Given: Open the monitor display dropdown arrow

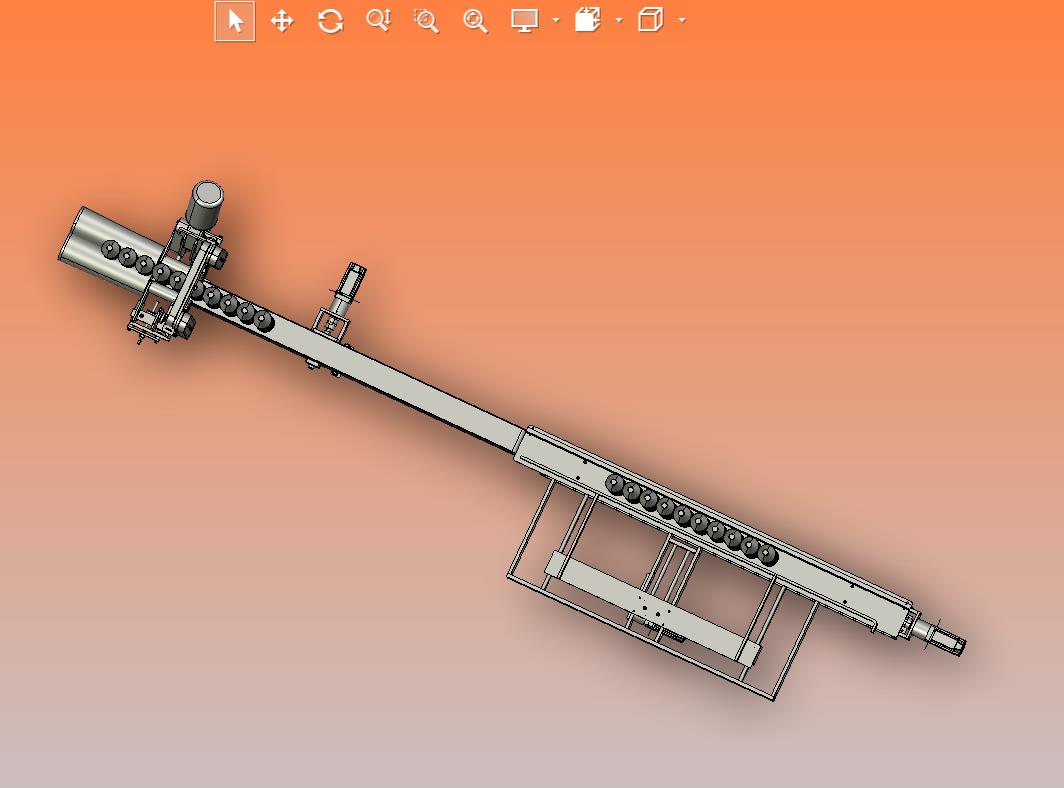Looking at the screenshot, I should coord(556,20).
